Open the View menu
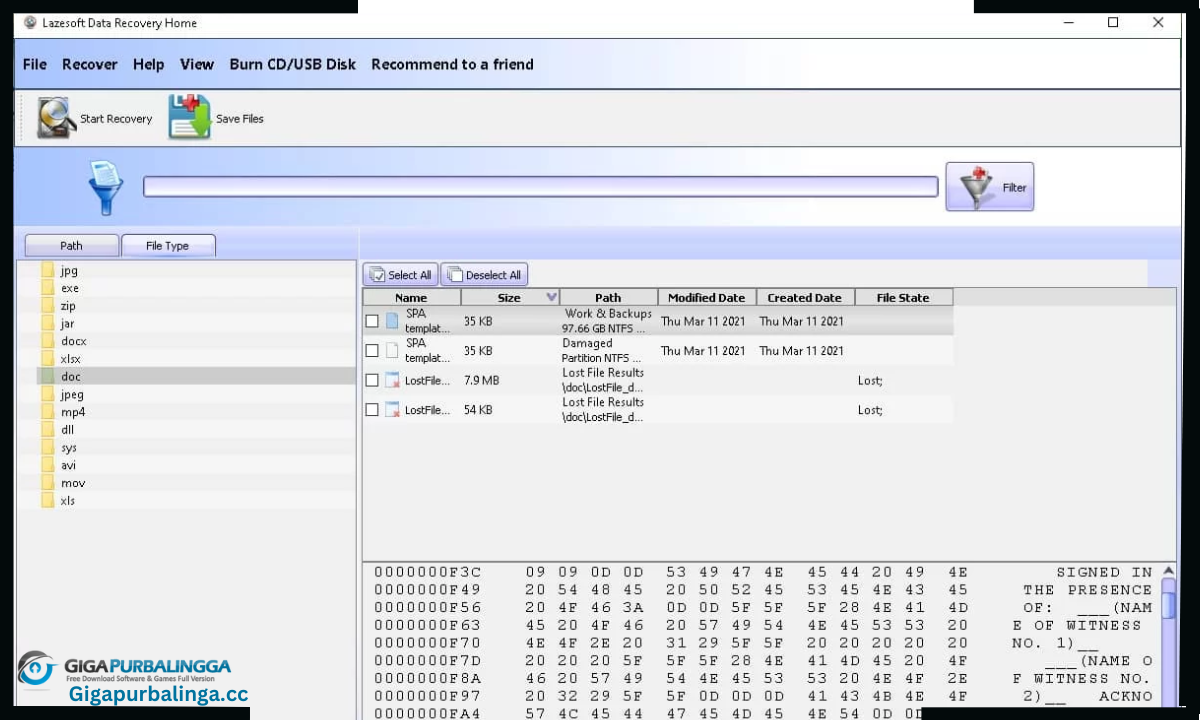 click(x=197, y=64)
